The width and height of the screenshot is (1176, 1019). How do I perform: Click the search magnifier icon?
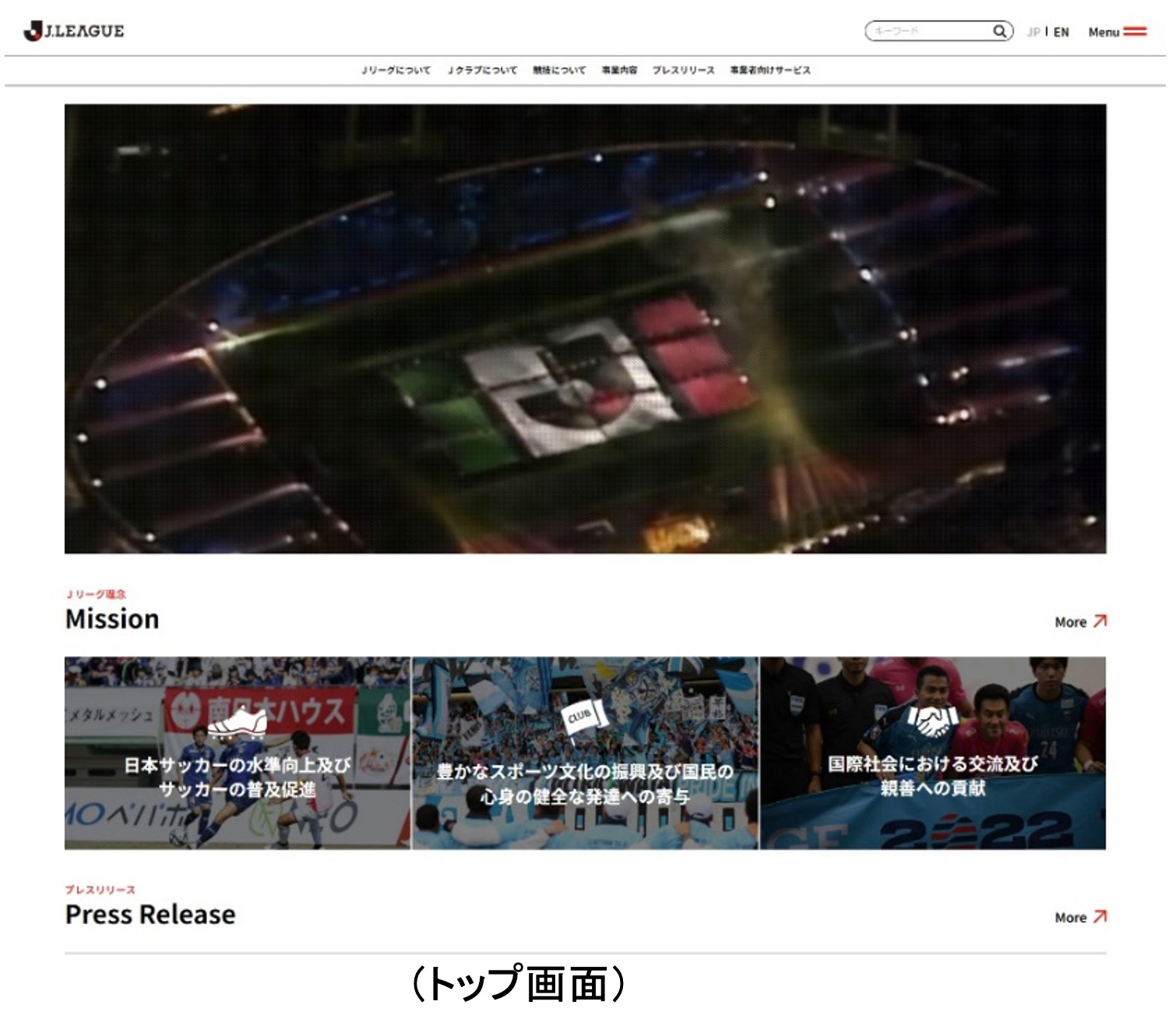[1000, 30]
